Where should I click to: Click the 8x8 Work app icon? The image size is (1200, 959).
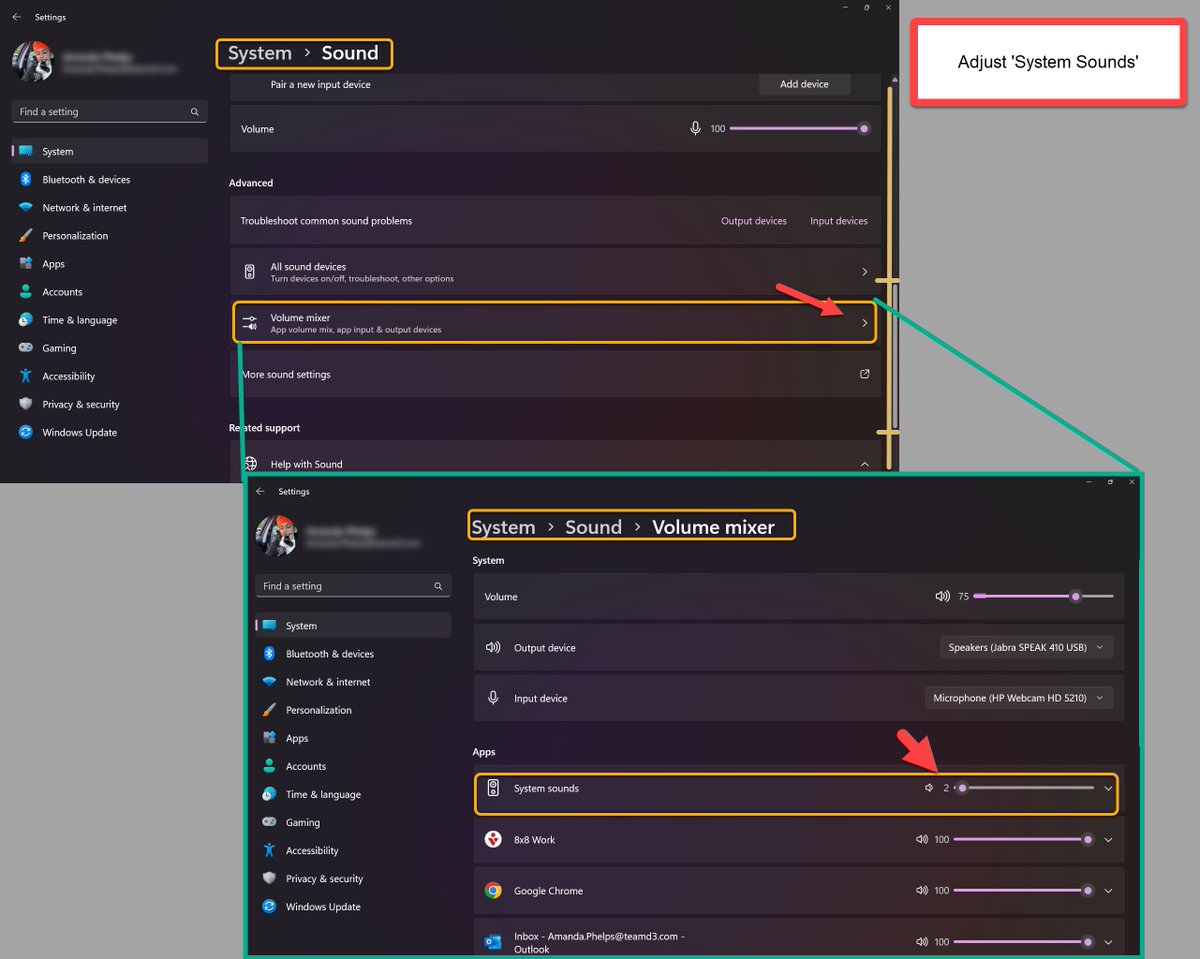click(493, 840)
